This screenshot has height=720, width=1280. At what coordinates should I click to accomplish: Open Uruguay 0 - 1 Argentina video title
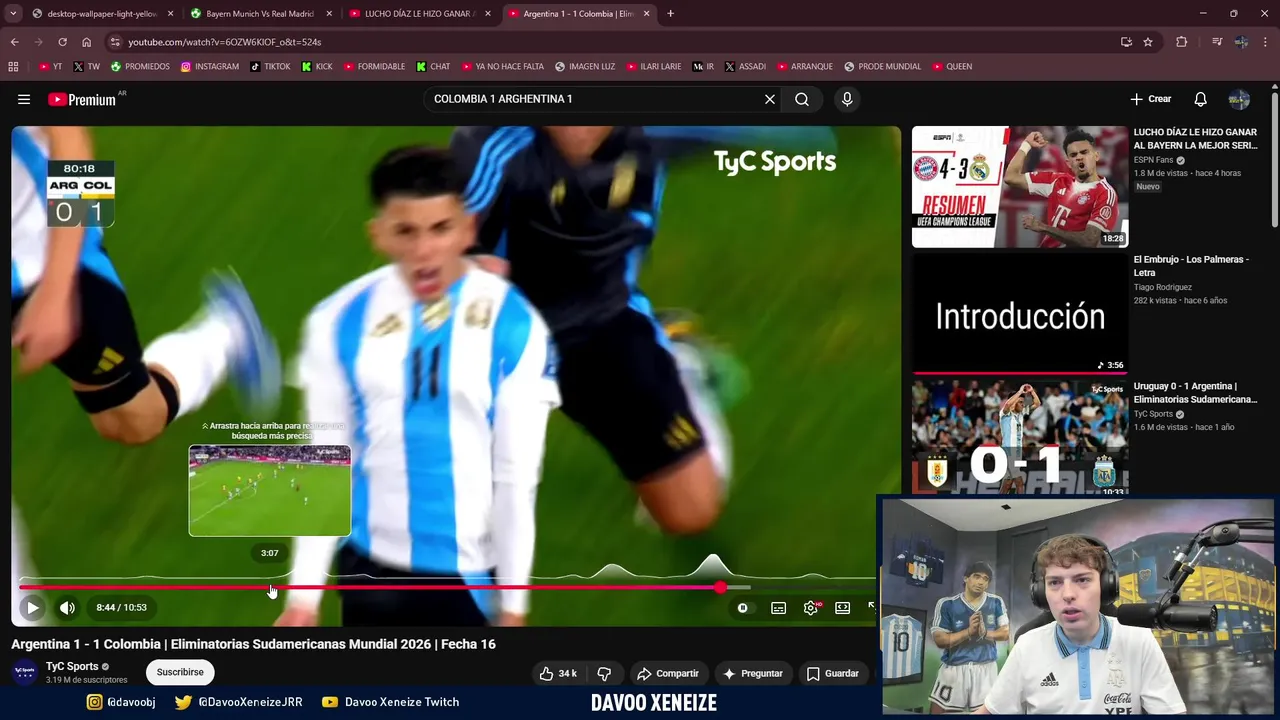click(x=1195, y=392)
